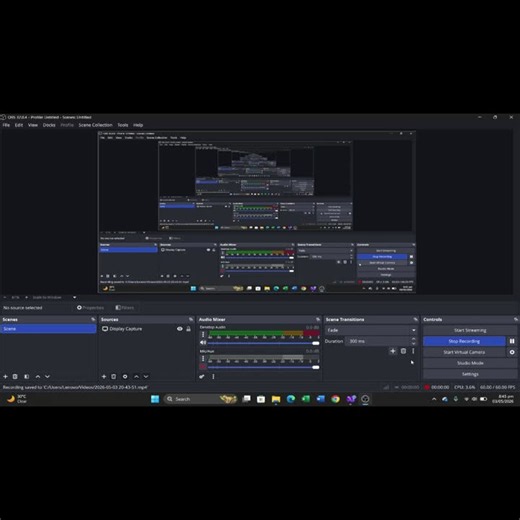Click the Properties button in source toolbar

click(90, 307)
